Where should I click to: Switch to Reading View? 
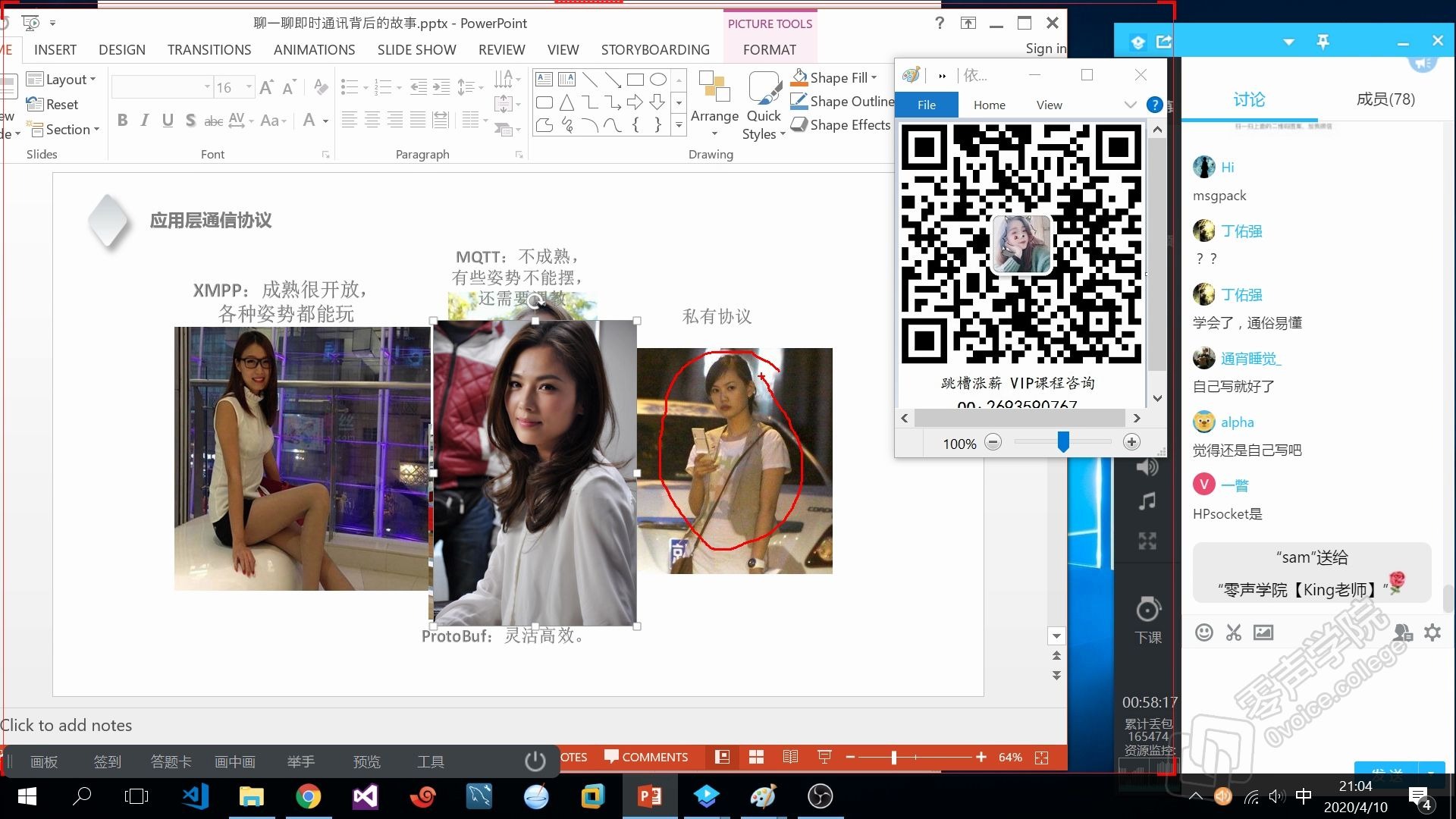click(x=790, y=757)
